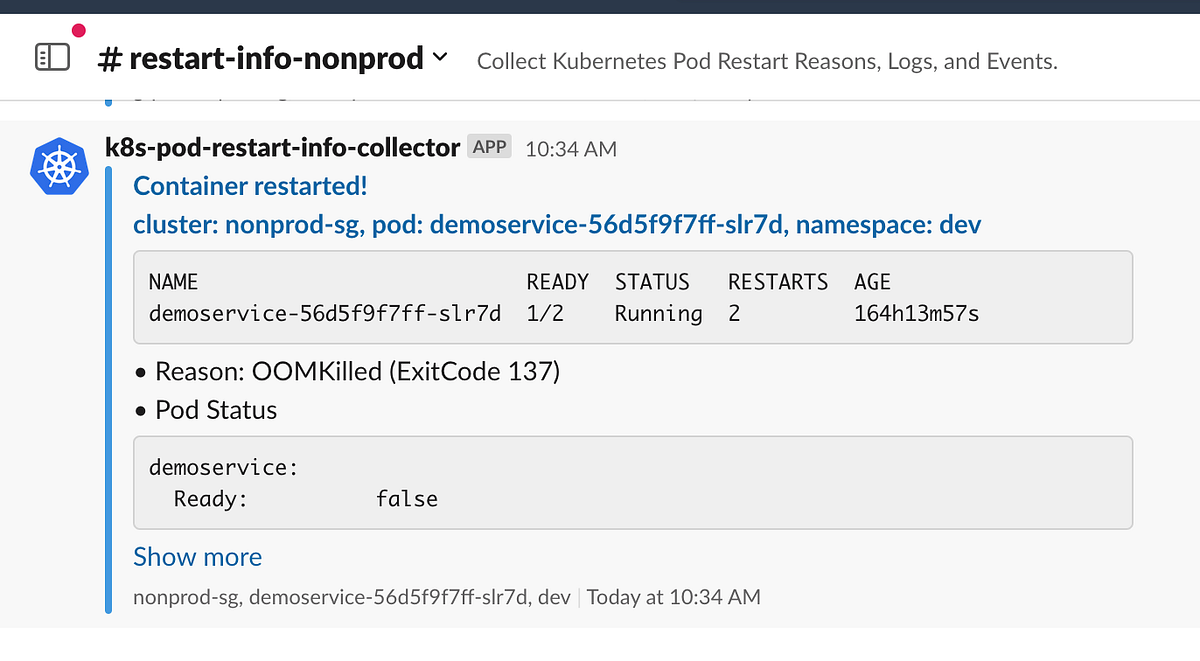1200x661 pixels.
Task: Open the restart-info-nonprod channel title
Action: point(262,59)
